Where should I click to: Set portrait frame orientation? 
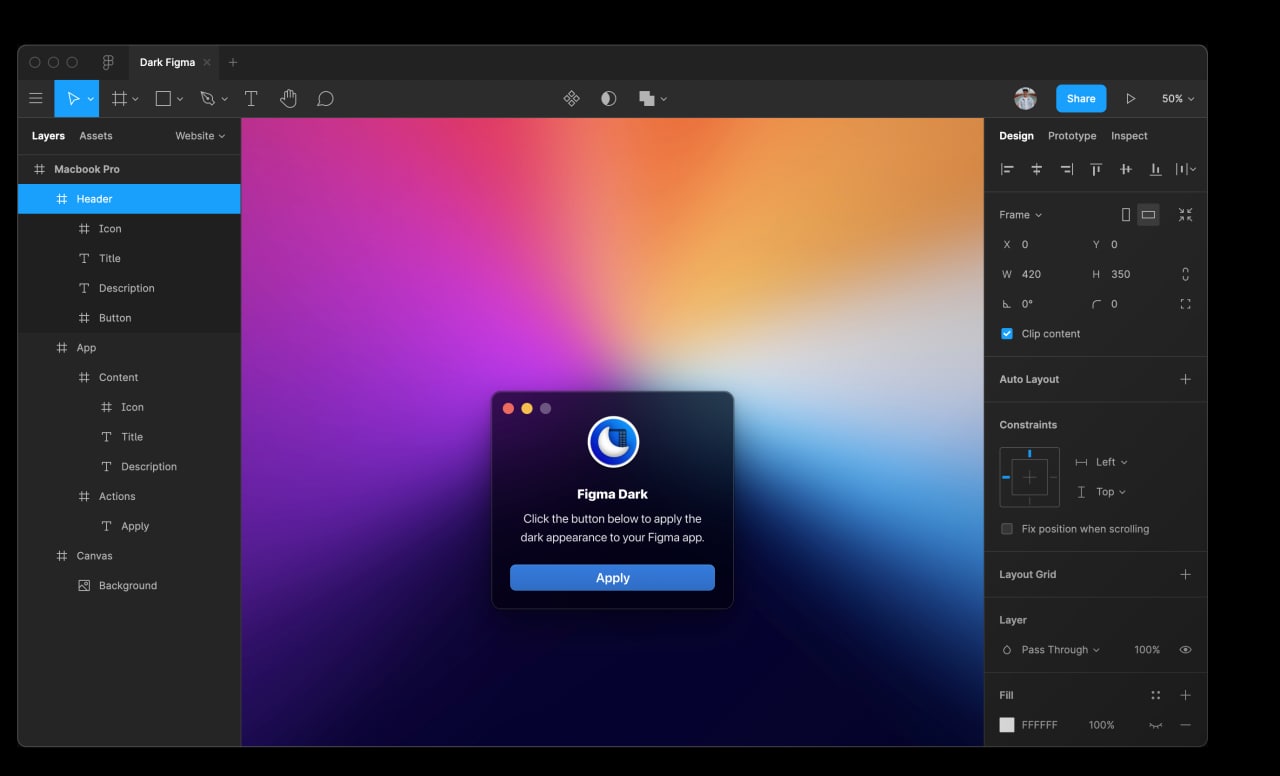point(1126,214)
